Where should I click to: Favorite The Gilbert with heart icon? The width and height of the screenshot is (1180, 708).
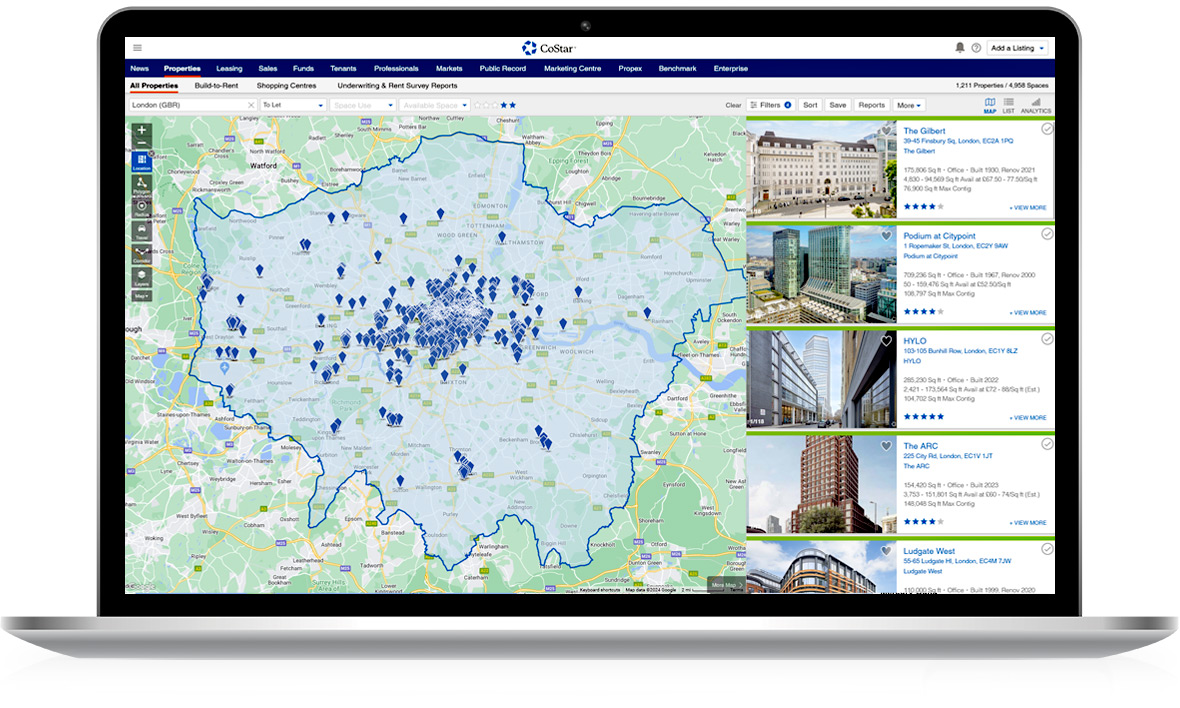(887, 131)
